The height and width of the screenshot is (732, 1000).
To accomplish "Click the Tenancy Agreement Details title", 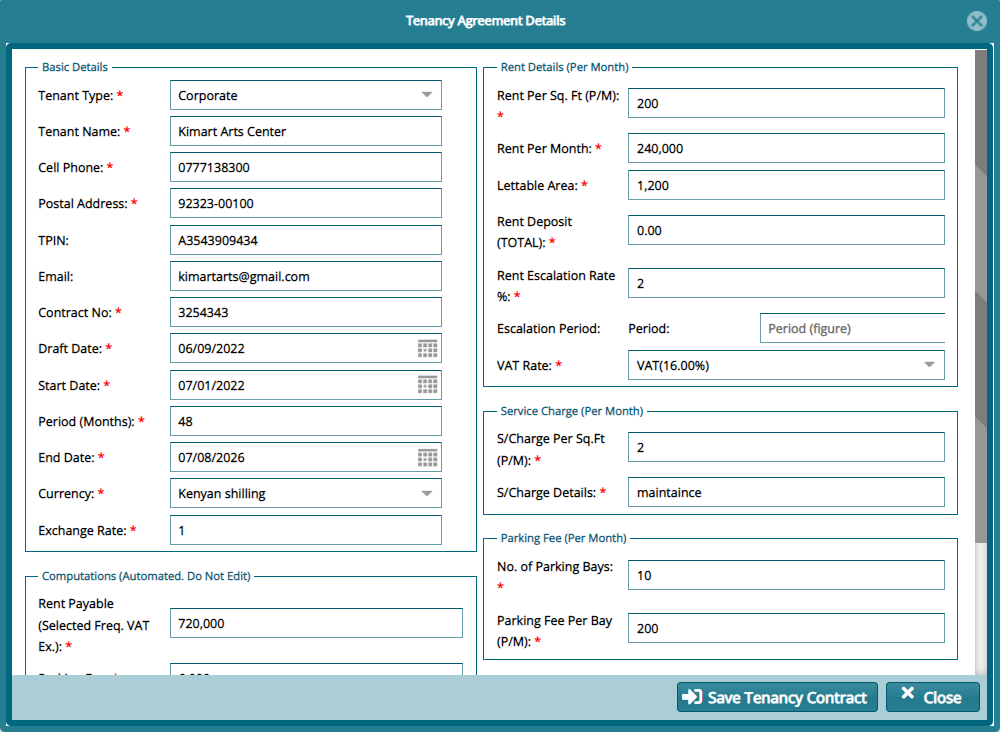I will [485, 21].
